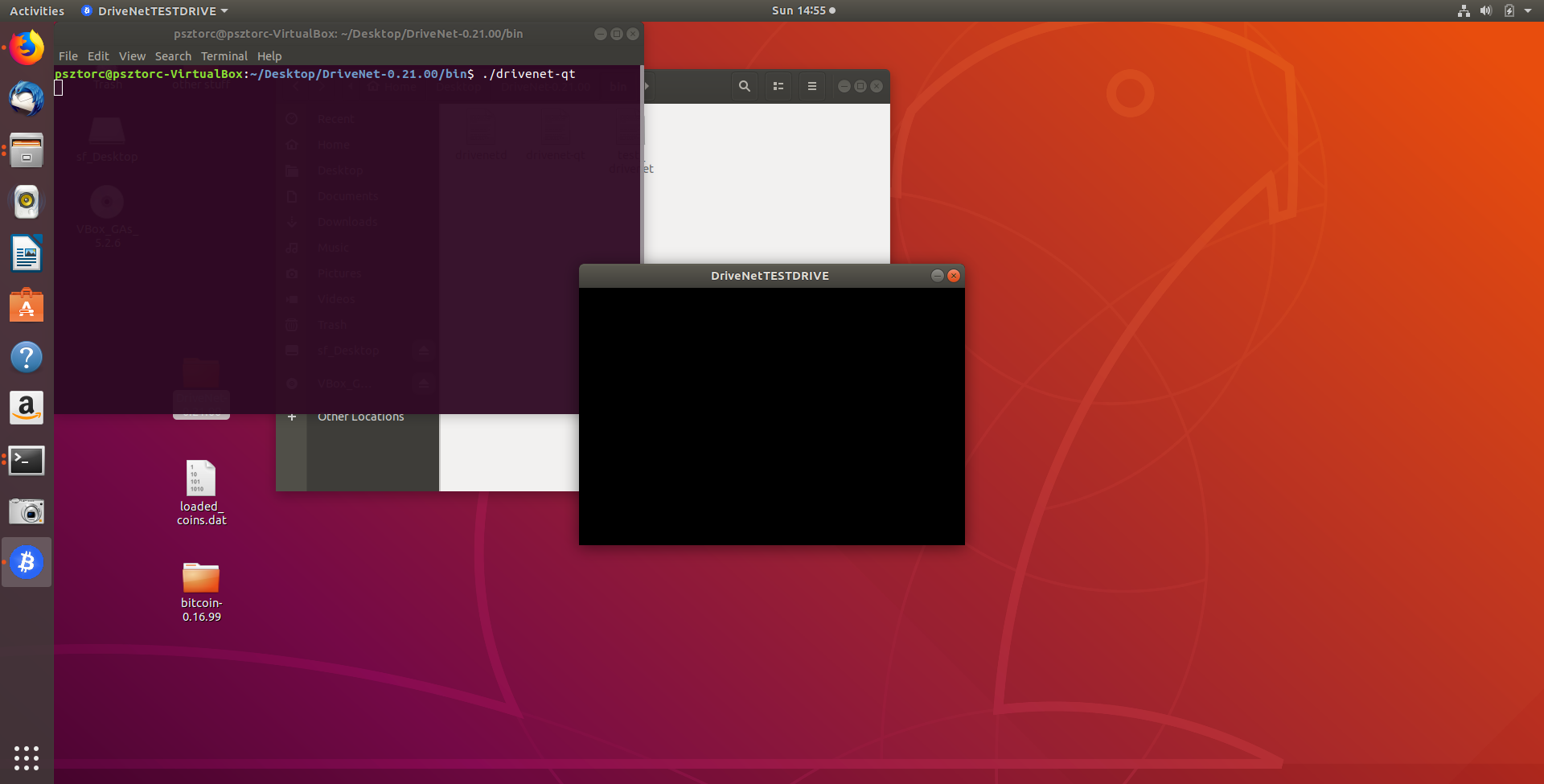Open the Screenshot camera dock icon
Viewport: 1544px width, 784px height.
(27, 511)
